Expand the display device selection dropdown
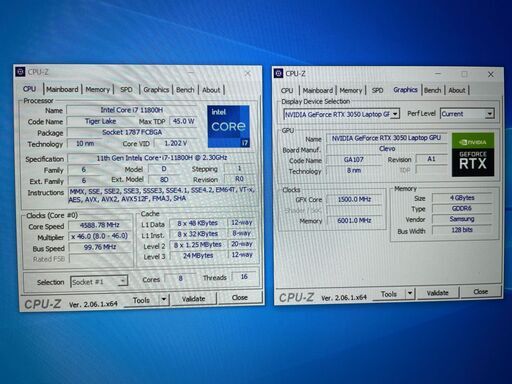Viewport: 512px width, 384px height. tap(341, 114)
